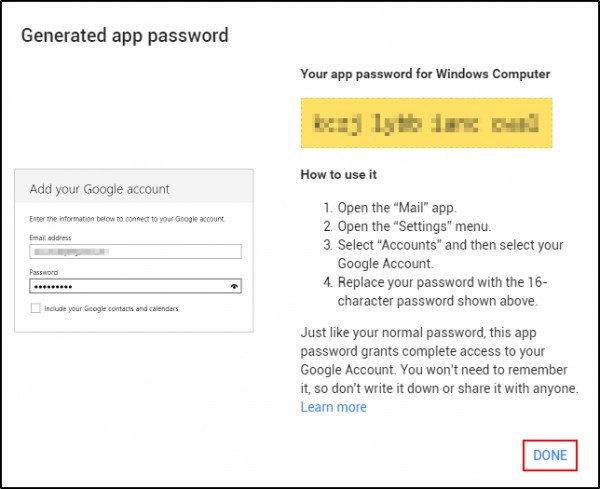Image resolution: width=600 pixels, height=489 pixels.
Task: Open the Learn more link
Action: pos(333,407)
